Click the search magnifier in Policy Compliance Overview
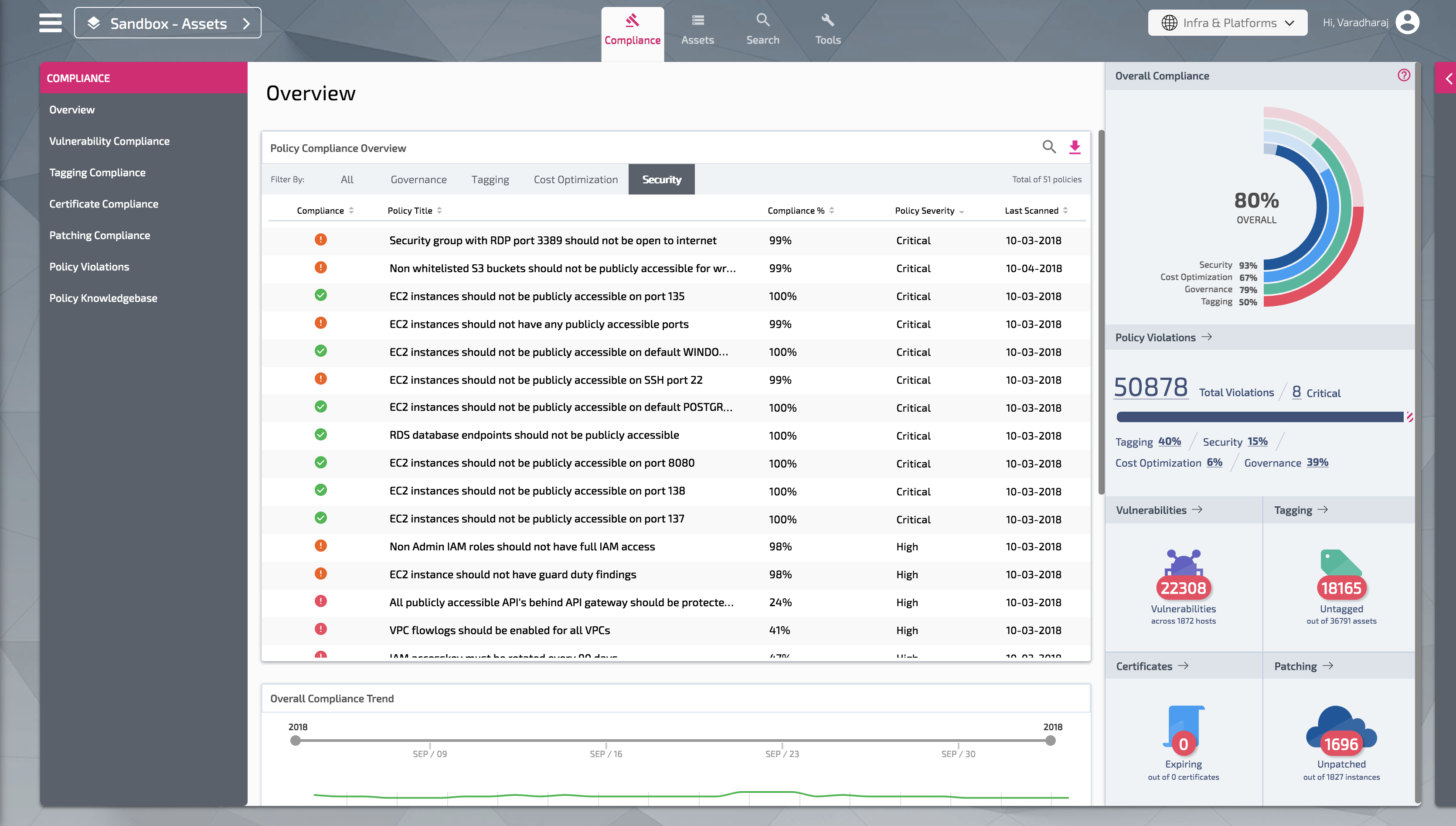Viewport: 1456px width, 826px height. point(1049,147)
